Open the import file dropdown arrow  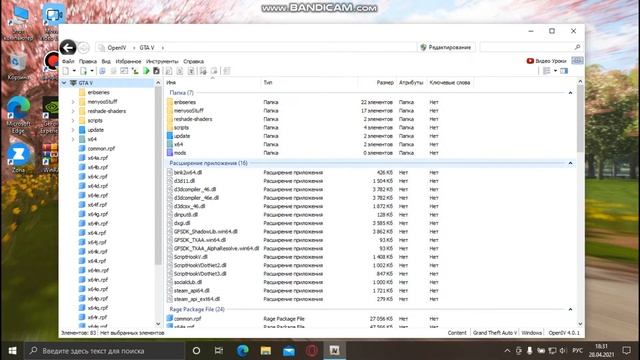point(92,71)
